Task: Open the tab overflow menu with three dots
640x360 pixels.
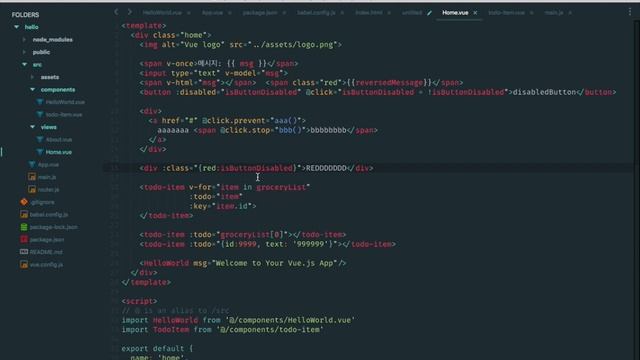Action: (630, 12)
